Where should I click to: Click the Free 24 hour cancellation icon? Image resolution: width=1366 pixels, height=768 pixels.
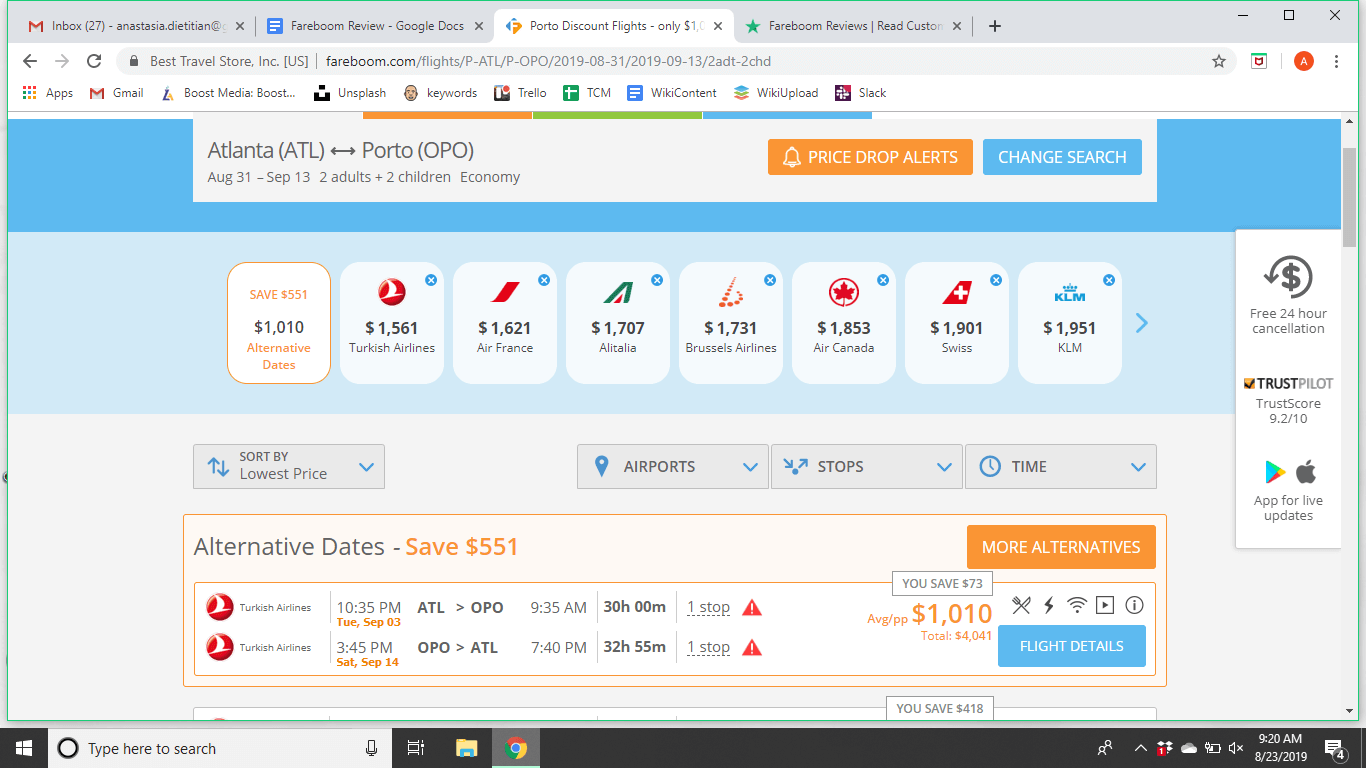click(x=1288, y=278)
